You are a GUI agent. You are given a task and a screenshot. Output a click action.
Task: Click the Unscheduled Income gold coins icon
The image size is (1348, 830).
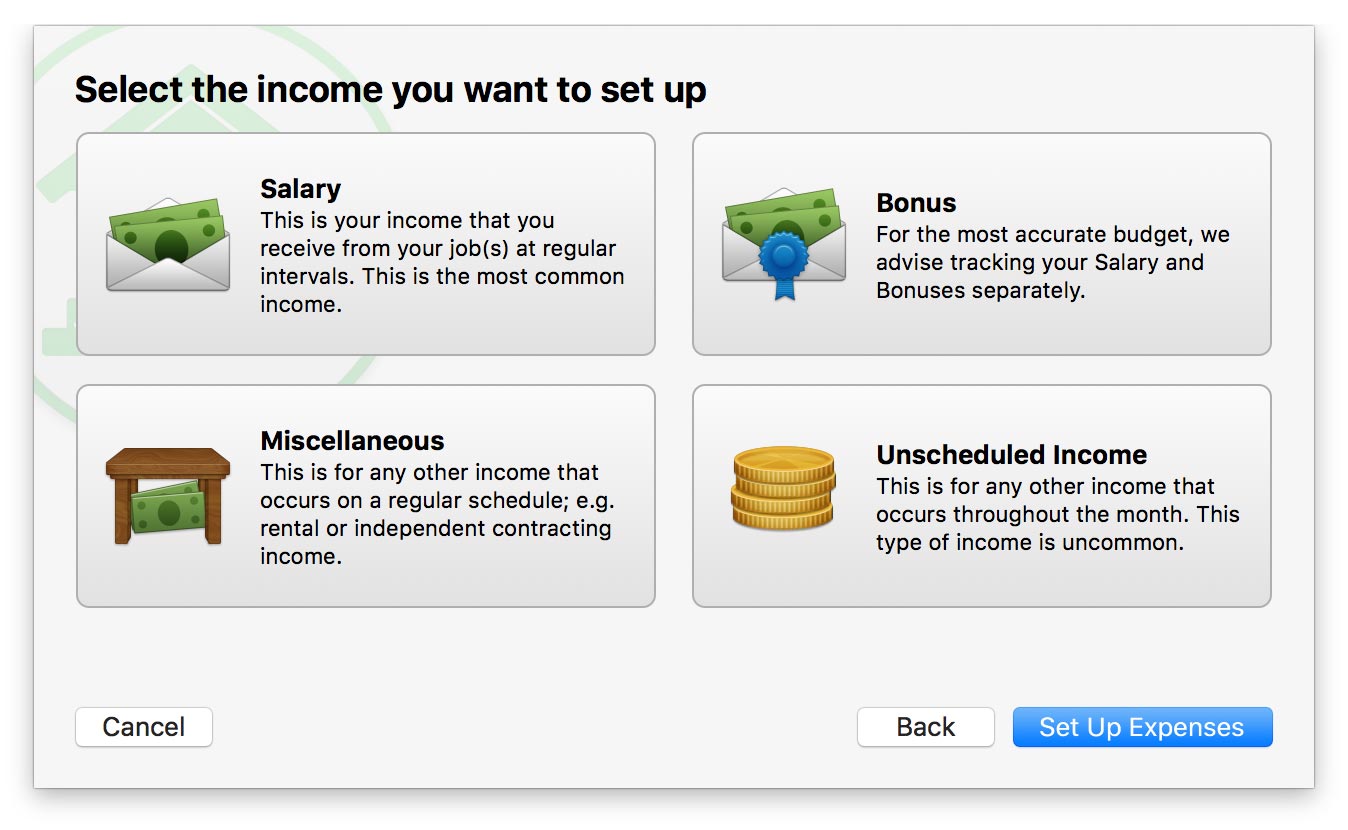784,488
